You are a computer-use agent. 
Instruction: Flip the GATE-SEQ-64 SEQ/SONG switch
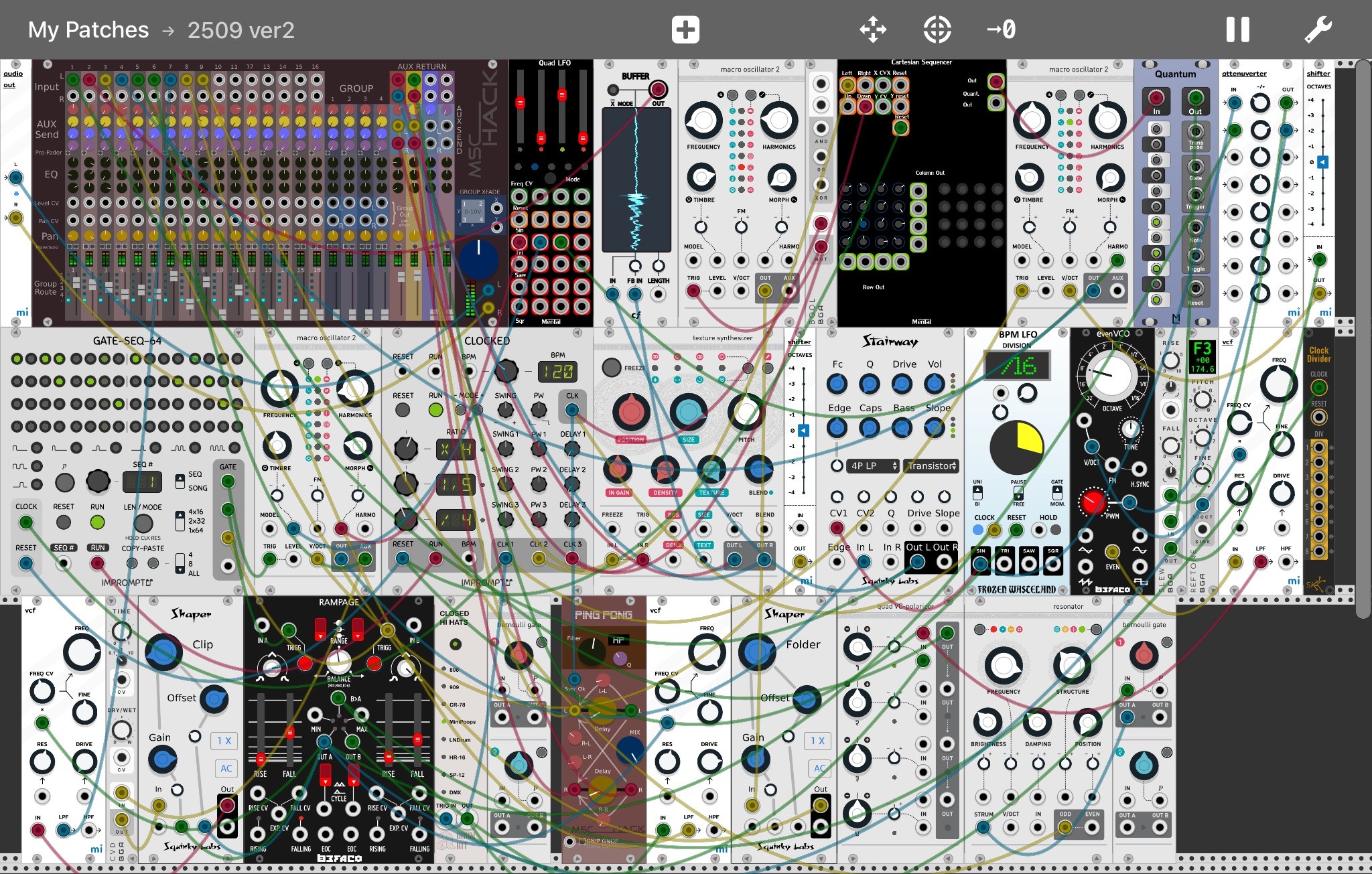click(x=180, y=481)
